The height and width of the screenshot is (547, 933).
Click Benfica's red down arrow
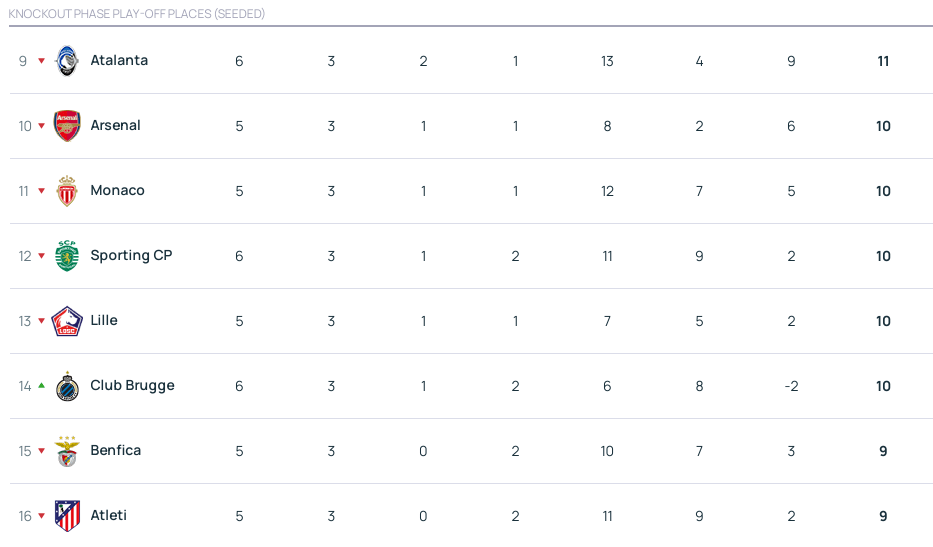click(41, 451)
